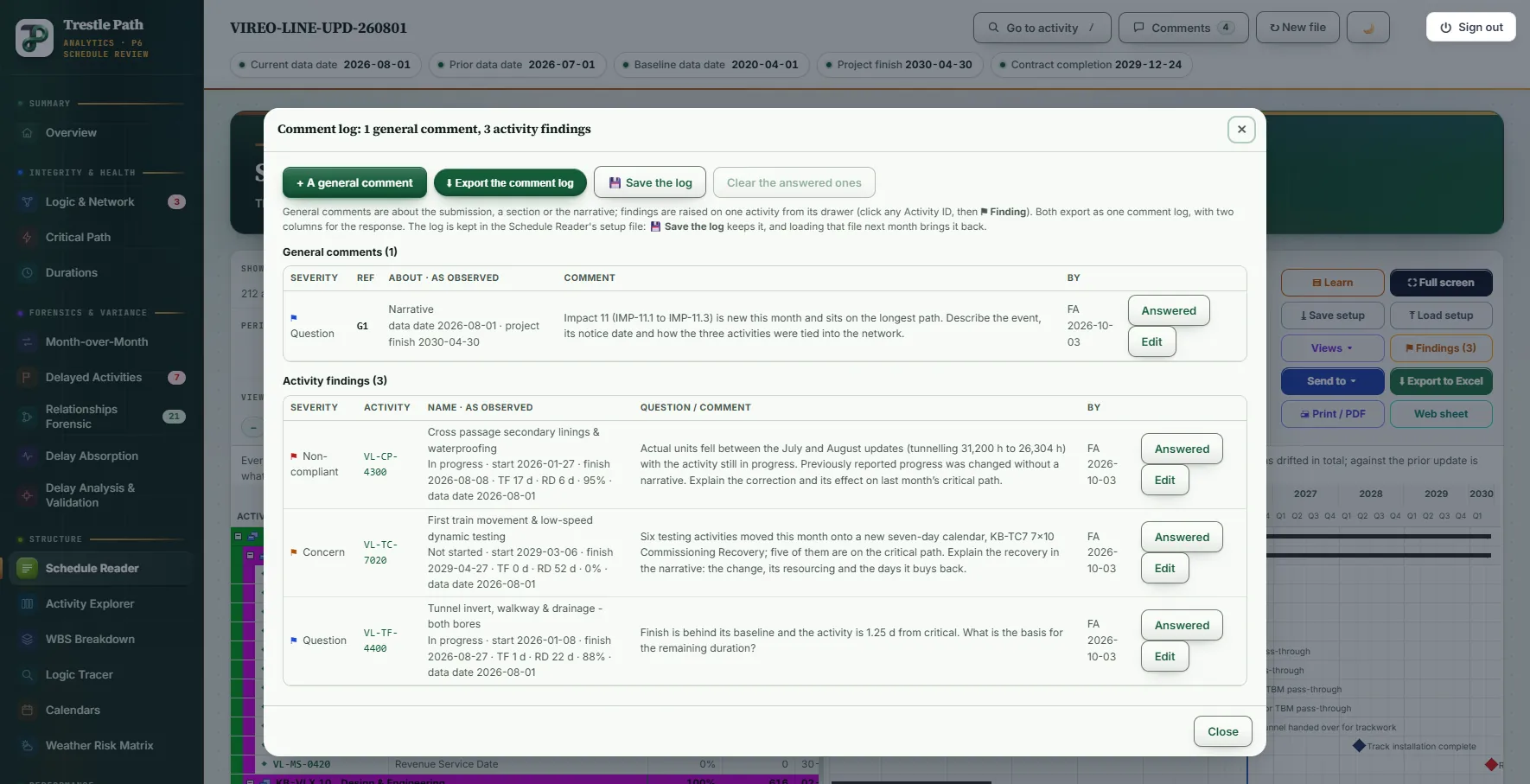The height and width of the screenshot is (784, 1530).
Task: Click the WBS Breakdown icon
Action: point(27,640)
